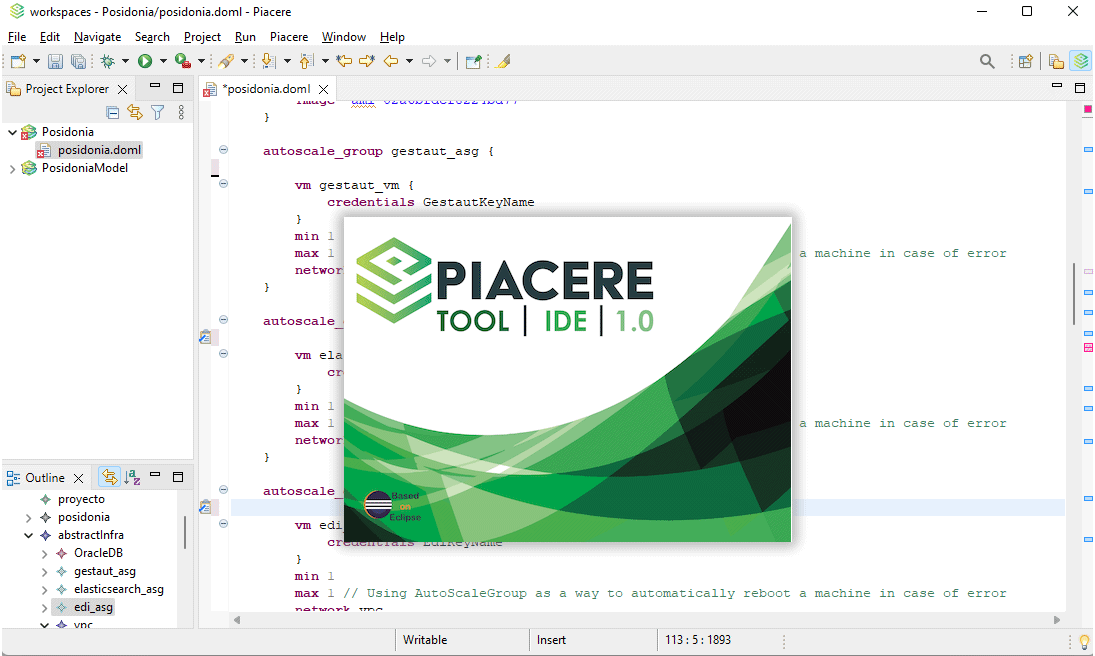Navigate forward with greyed right arrow
The image size is (1095, 656).
(x=429, y=61)
